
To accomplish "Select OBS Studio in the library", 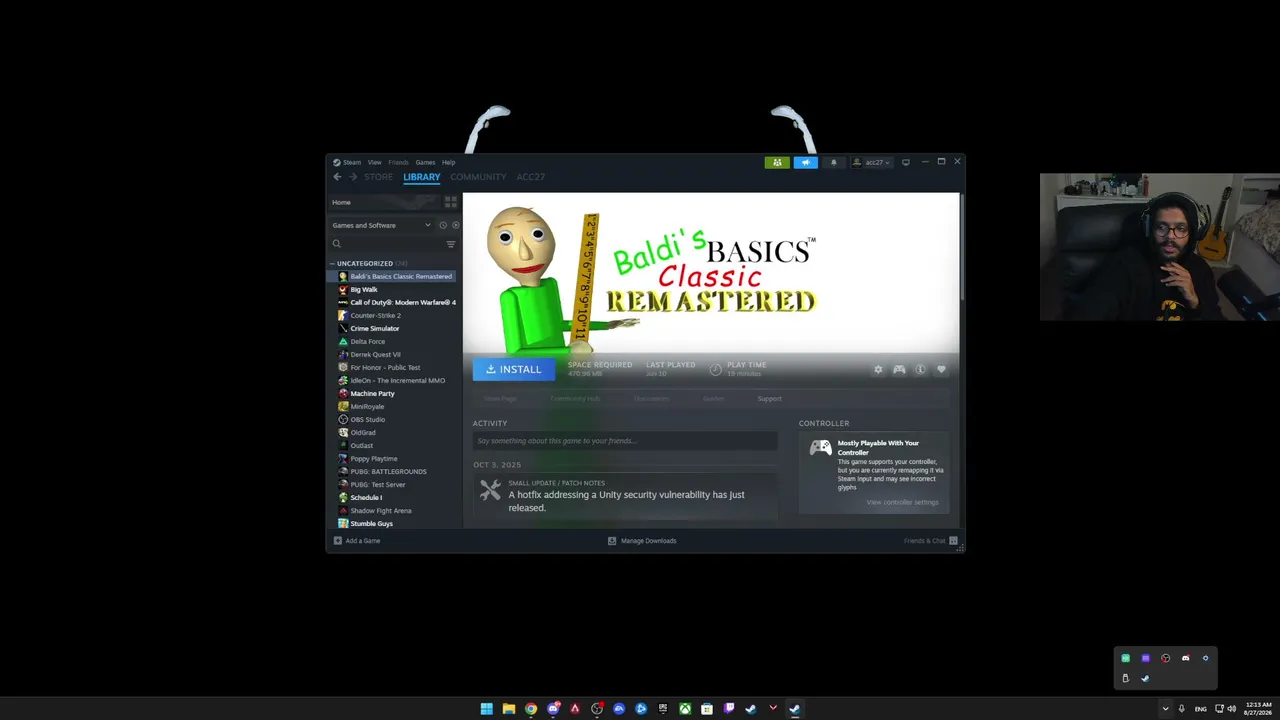I will [x=393, y=419].
